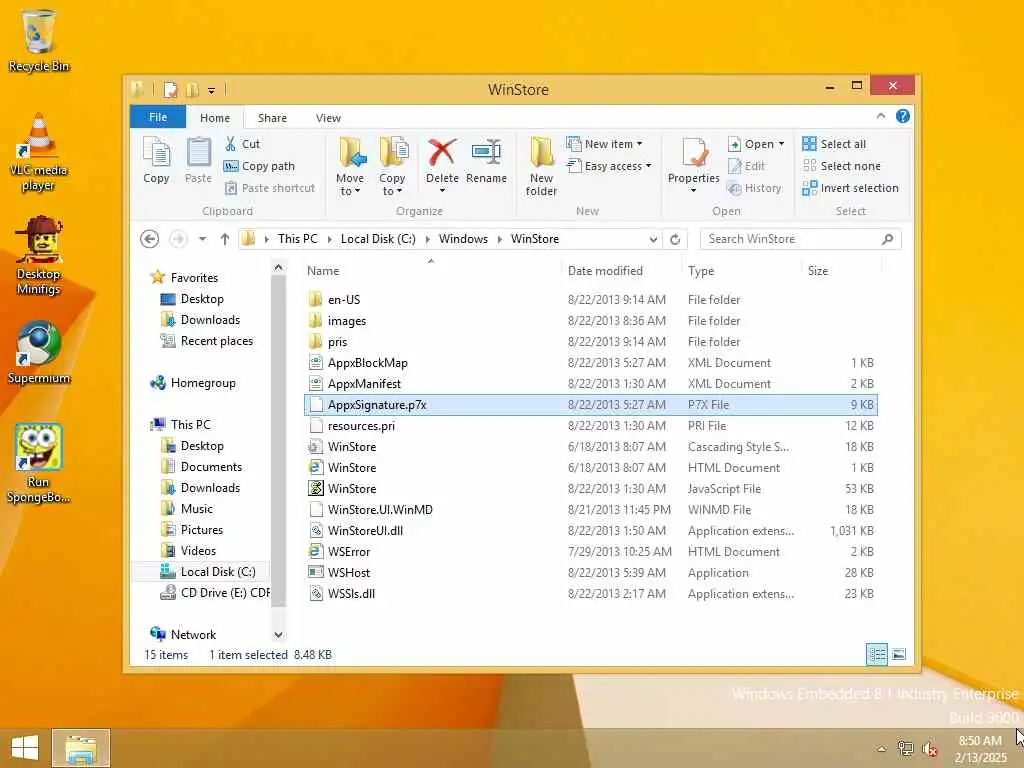Click the Up one level arrow
Screen dimensions: 1024x768
(225, 239)
